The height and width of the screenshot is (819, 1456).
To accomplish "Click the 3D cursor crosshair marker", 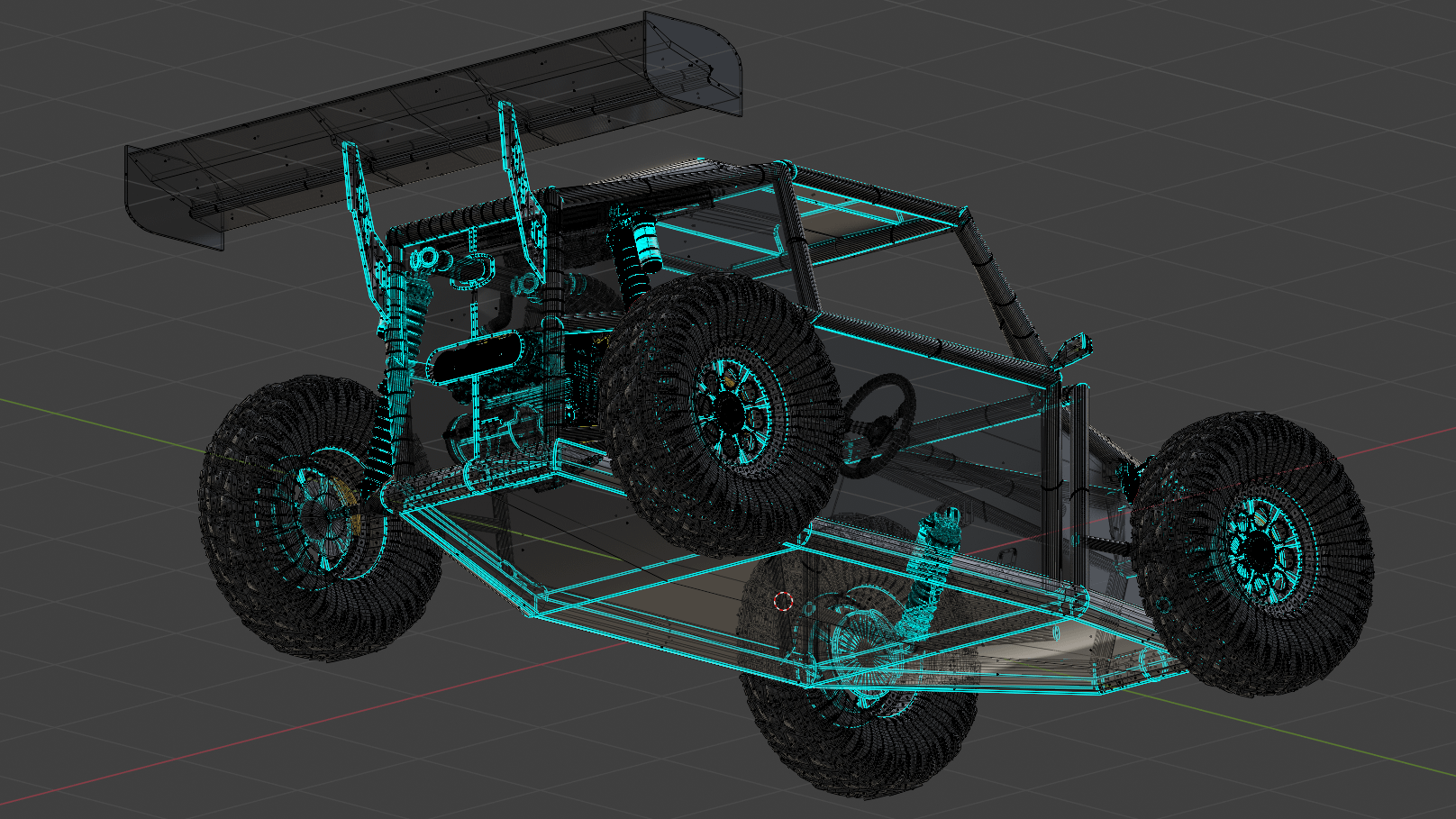I will pyautogui.click(x=783, y=601).
